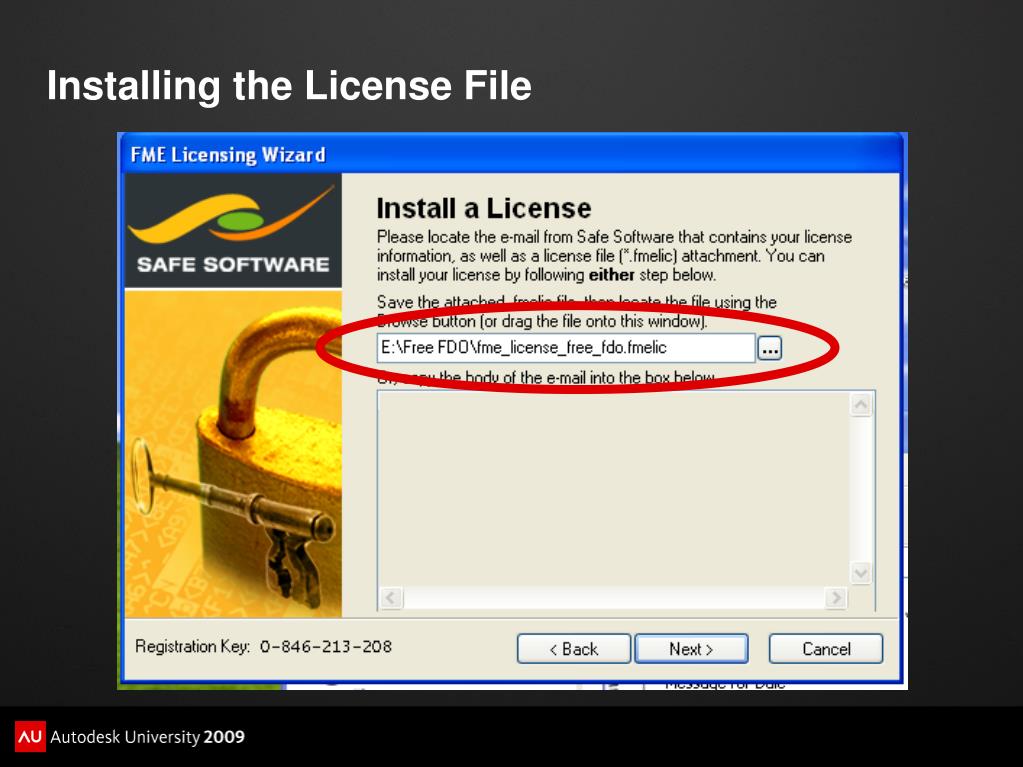Click inside the e-mail body text box
The width and height of the screenshot is (1023, 767).
tap(613, 489)
